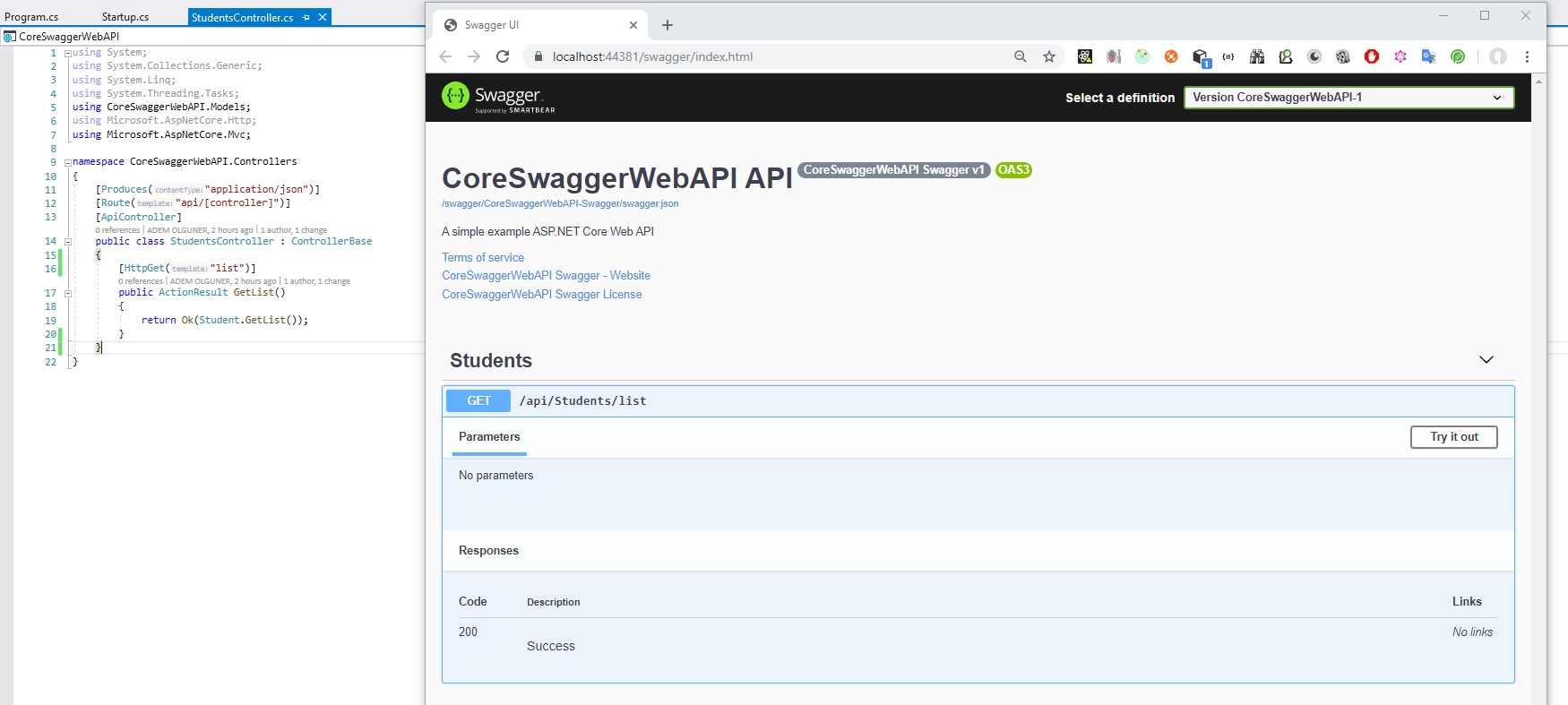Click '0 references' CodeLens above the class
The height and width of the screenshot is (705, 1568).
click(117, 230)
